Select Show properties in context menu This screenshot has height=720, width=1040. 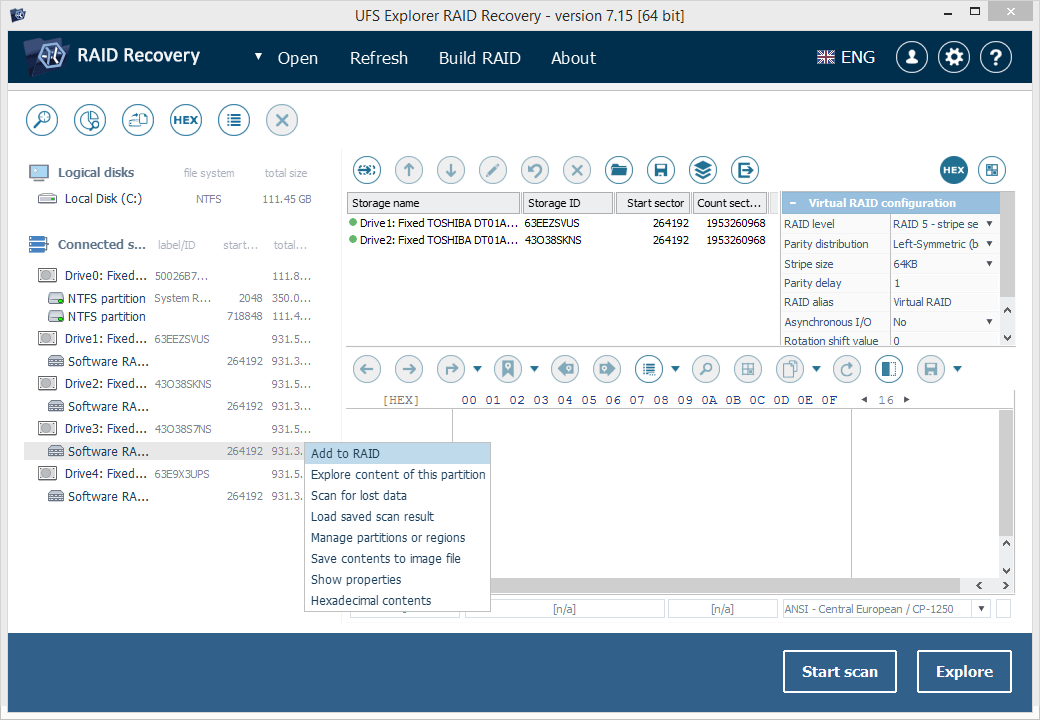[397, 579]
